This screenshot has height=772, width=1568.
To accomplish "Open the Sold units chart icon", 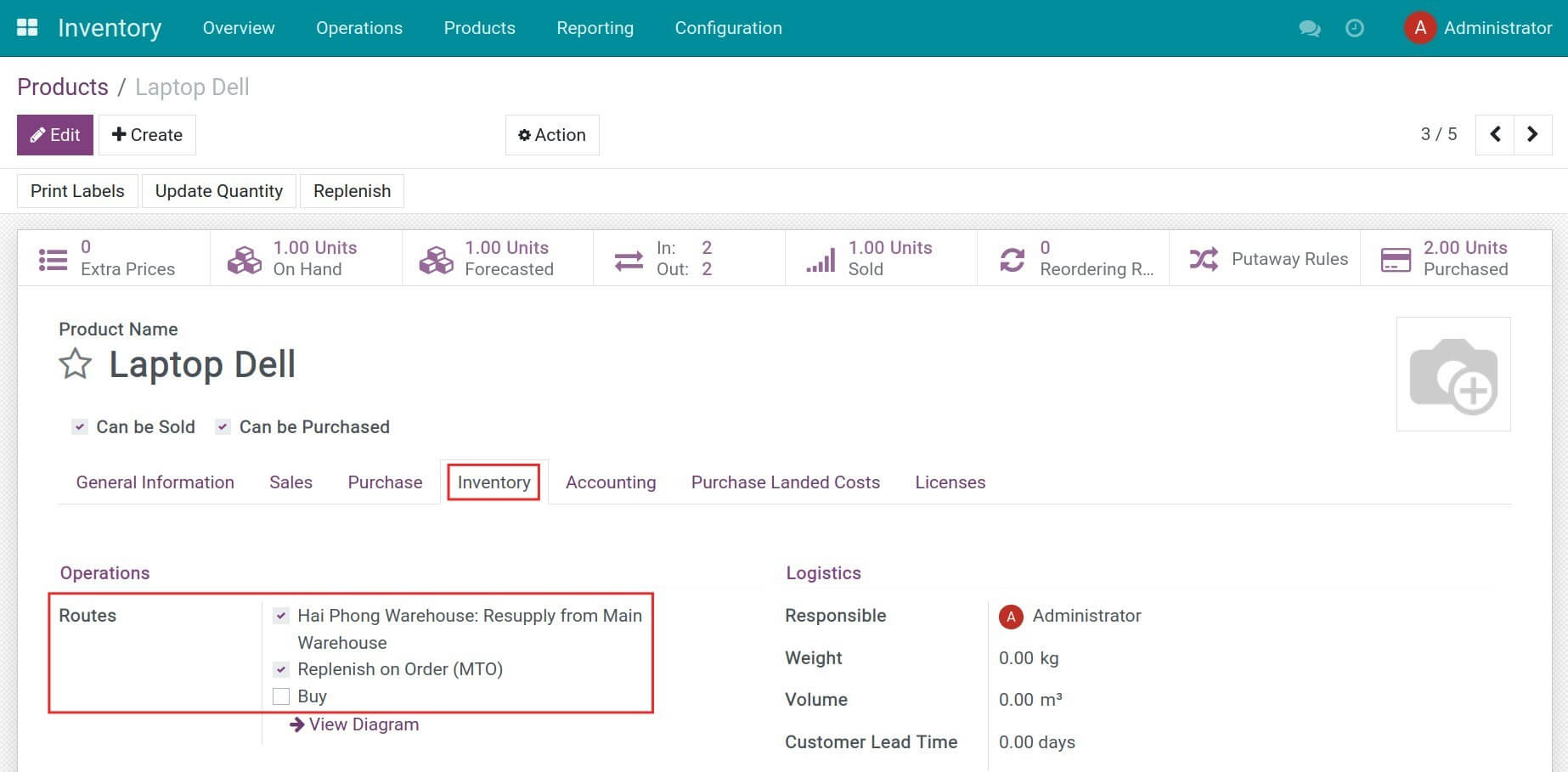I will [820, 258].
